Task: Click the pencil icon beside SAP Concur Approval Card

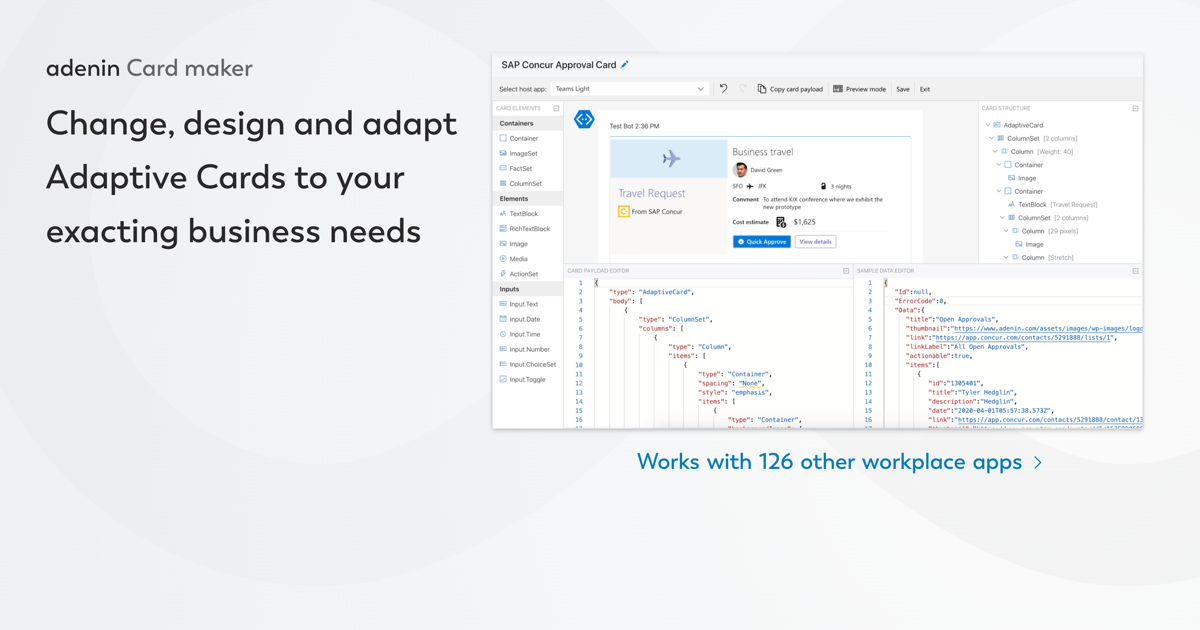Action: [x=626, y=63]
